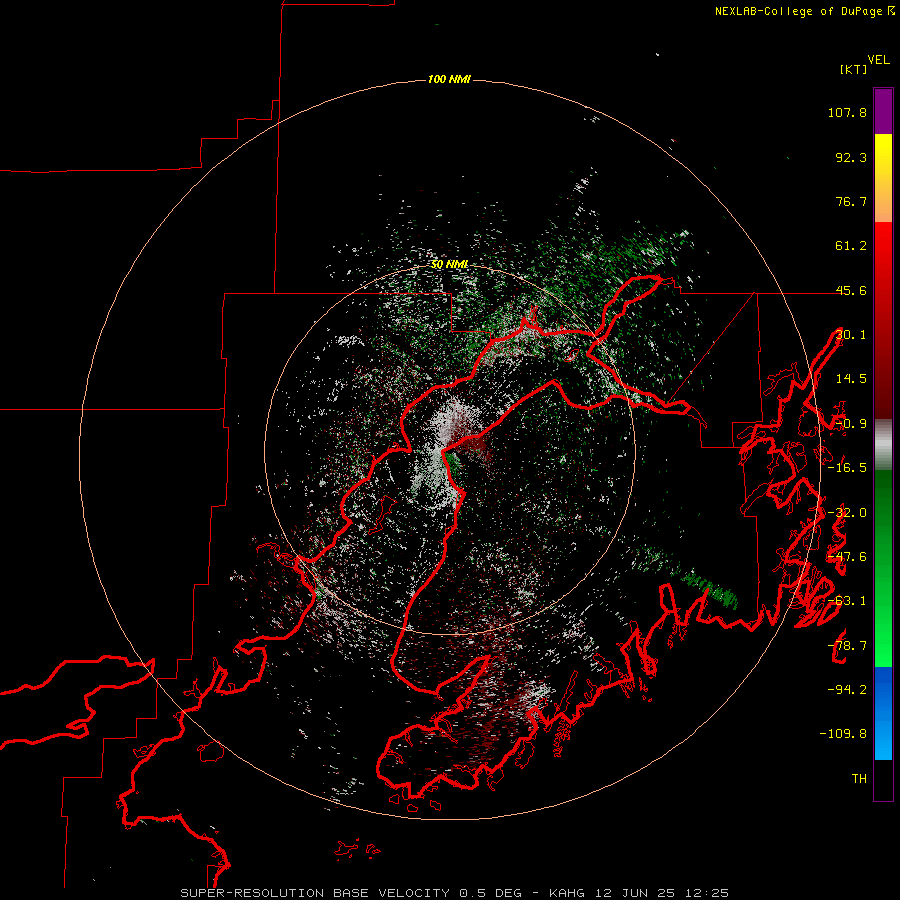The image size is (900, 900).
Task: Click the VEL legend title
Action: coord(878,60)
